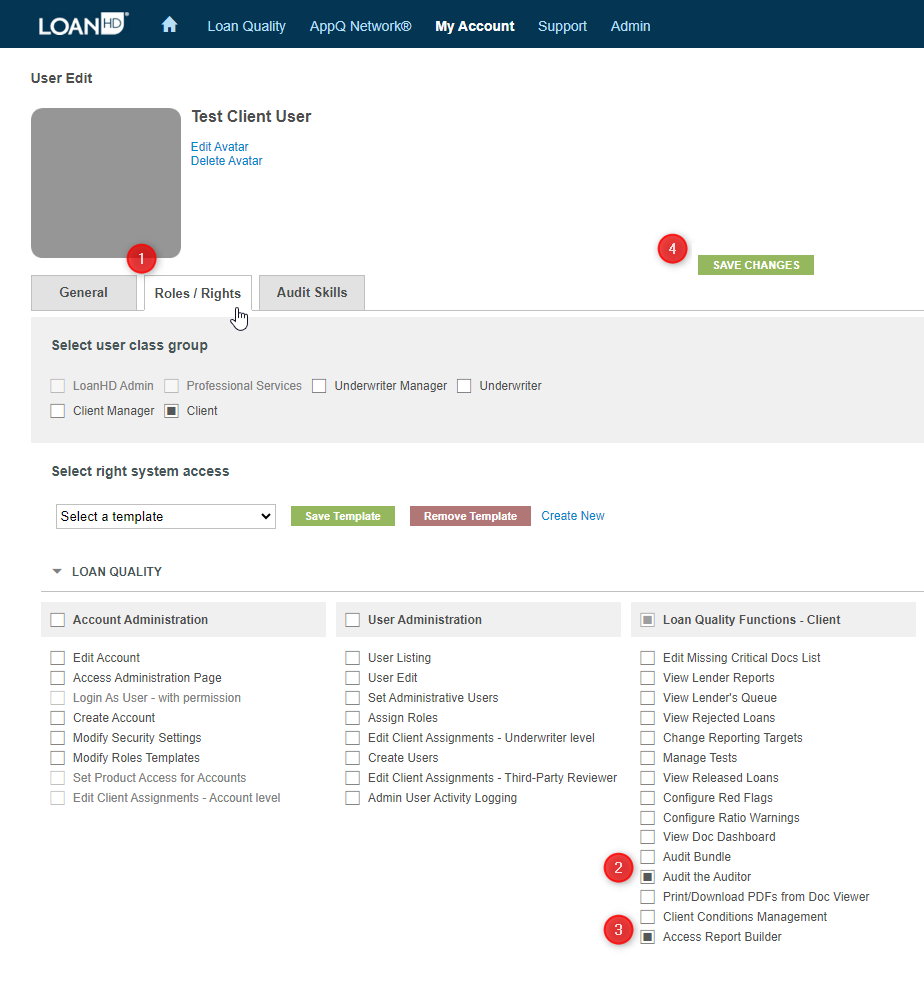Go to the Home icon
Screen dimensions: 924x996
point(169,25)
